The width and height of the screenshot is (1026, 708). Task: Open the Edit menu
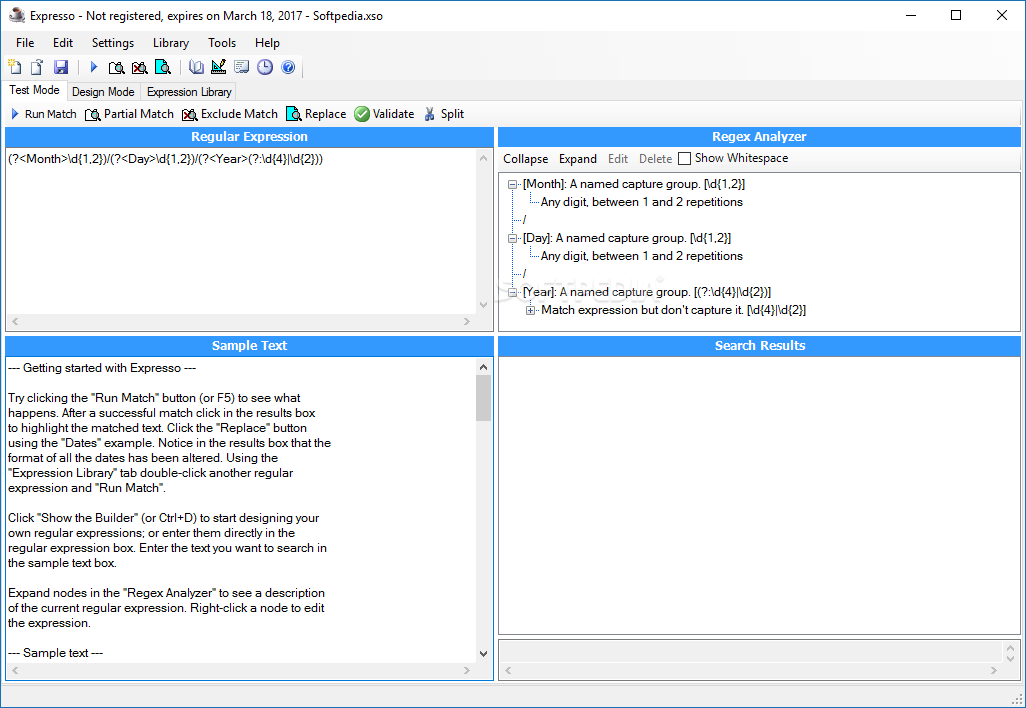pyautogui.click(x=63, y=43)
